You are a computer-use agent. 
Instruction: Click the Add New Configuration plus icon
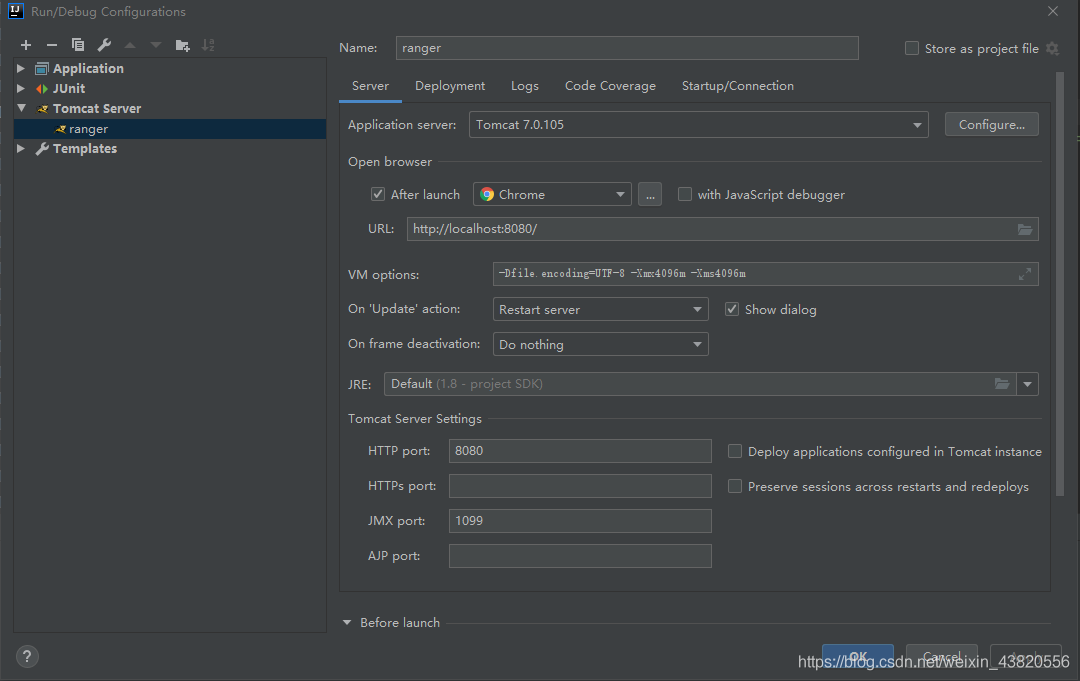tap(26, 45)
